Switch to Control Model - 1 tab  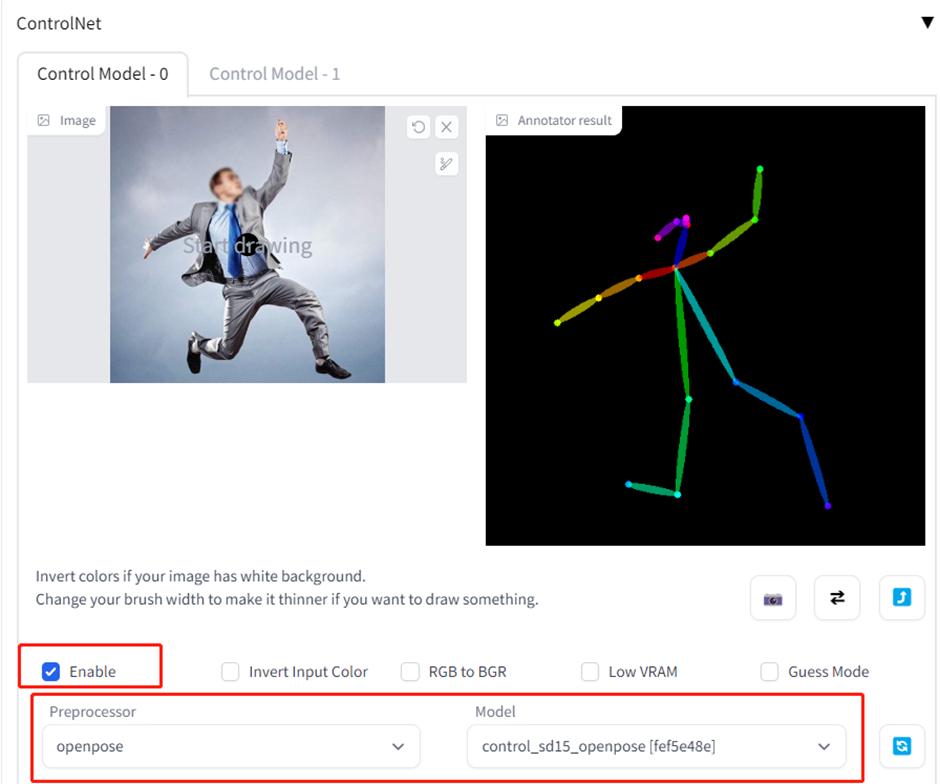[x=274, y=73]
